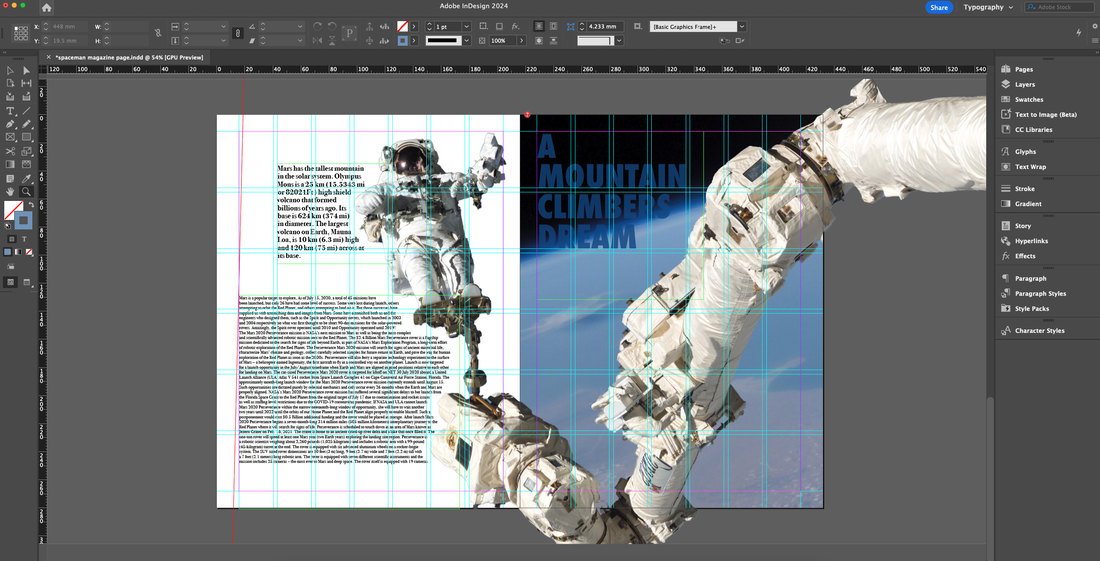The image size is (1100, 561).
Task: Click the blue stroke swatch in toolbox
Action: [x=24, y=220]
